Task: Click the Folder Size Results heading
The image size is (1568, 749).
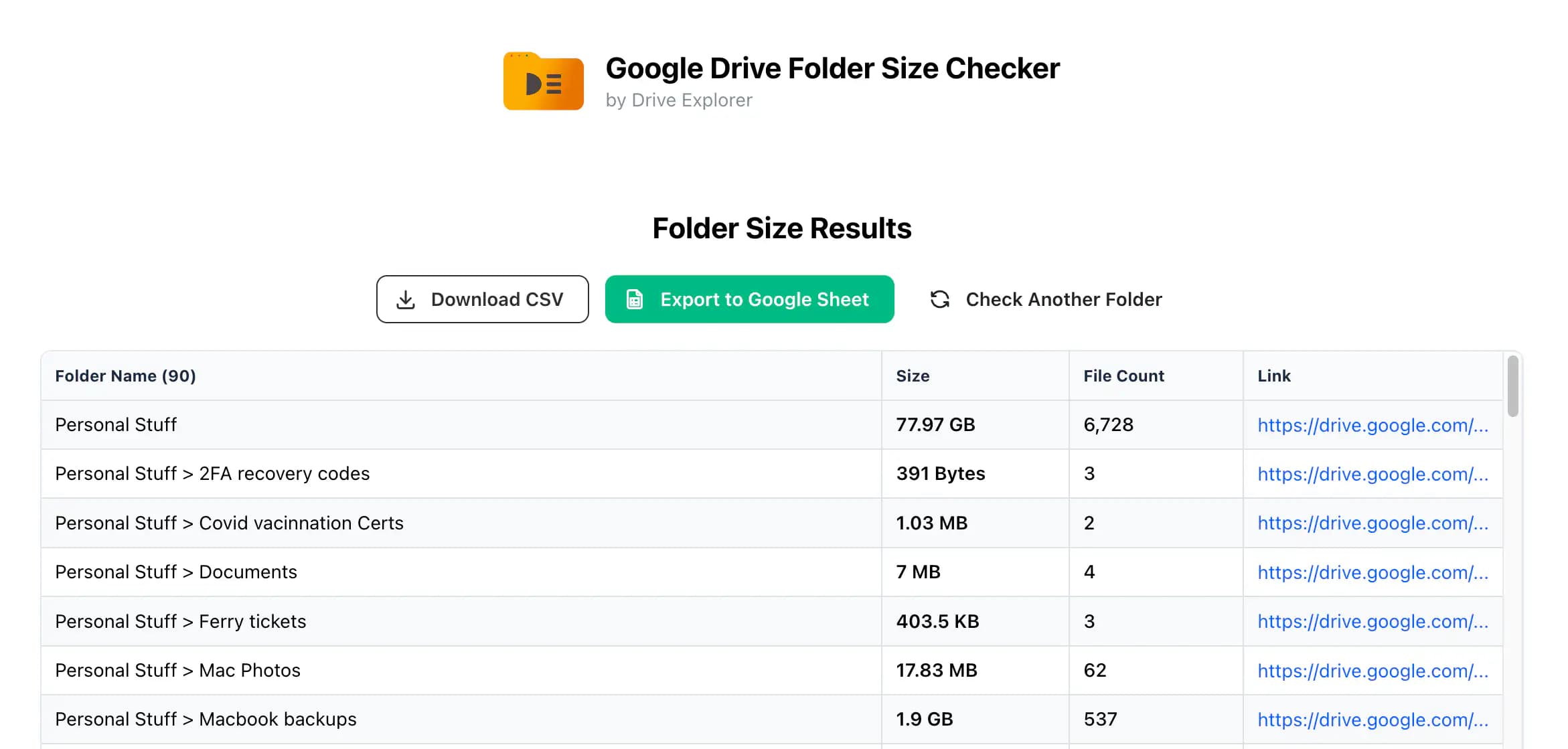Action: (782, 228)
